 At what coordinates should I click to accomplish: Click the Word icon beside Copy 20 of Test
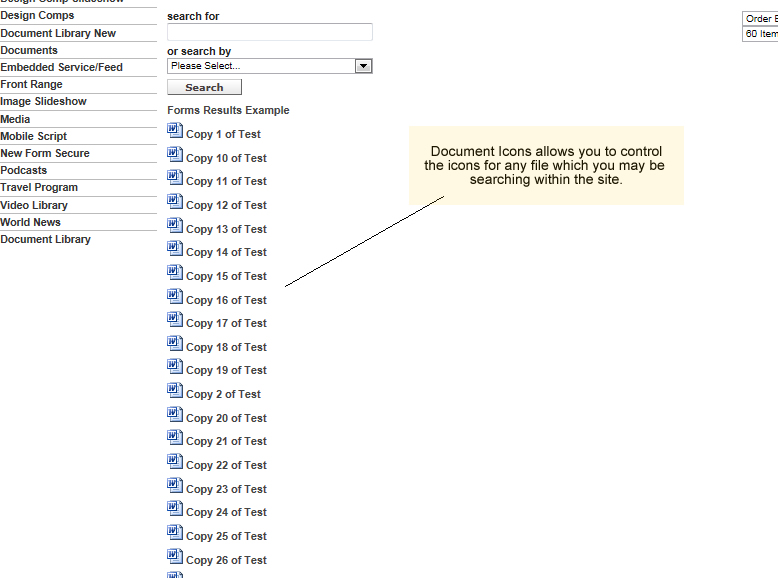click(x=175, y=414)
